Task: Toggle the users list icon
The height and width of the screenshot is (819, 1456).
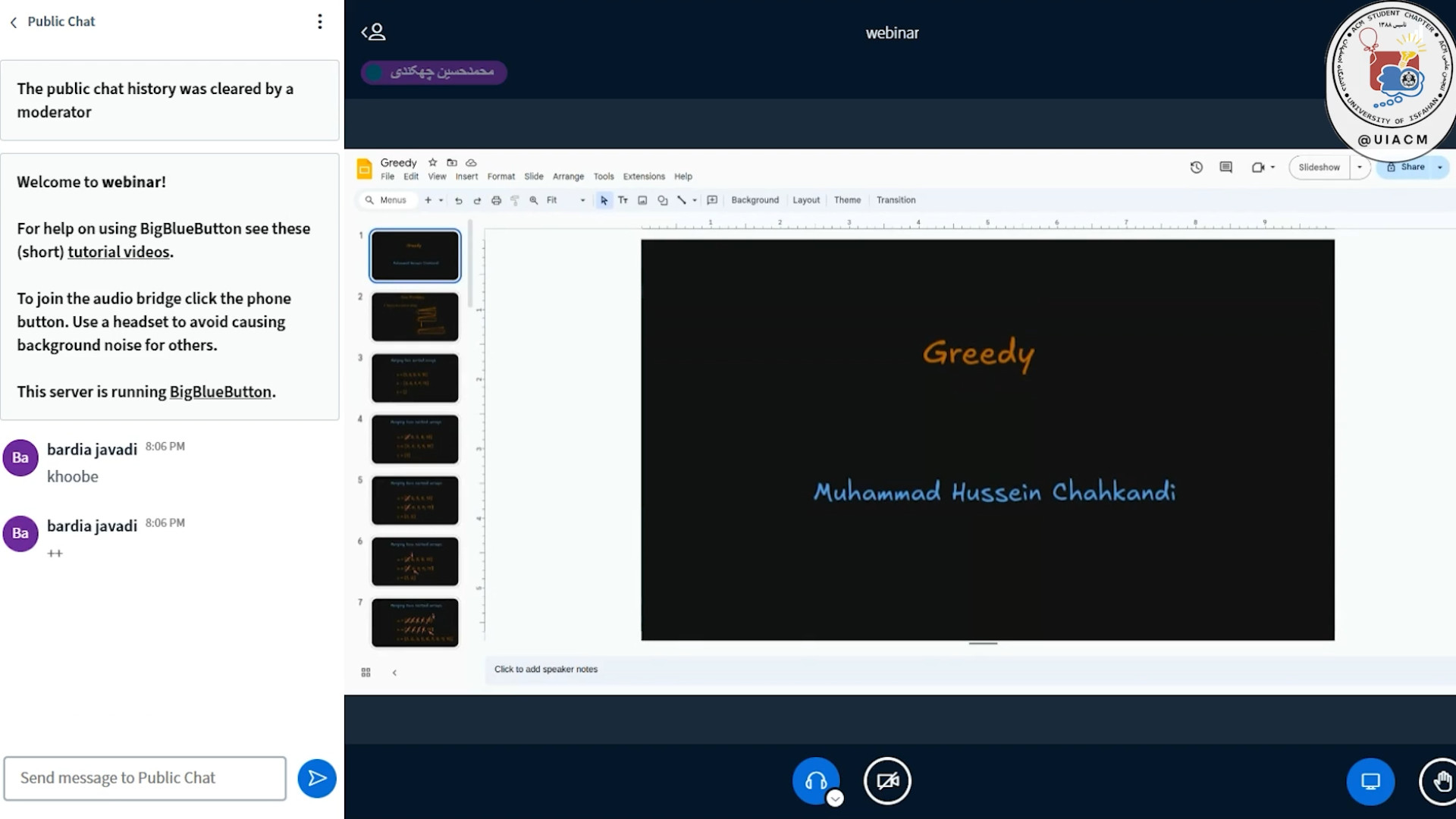Action: coord(373,32)
